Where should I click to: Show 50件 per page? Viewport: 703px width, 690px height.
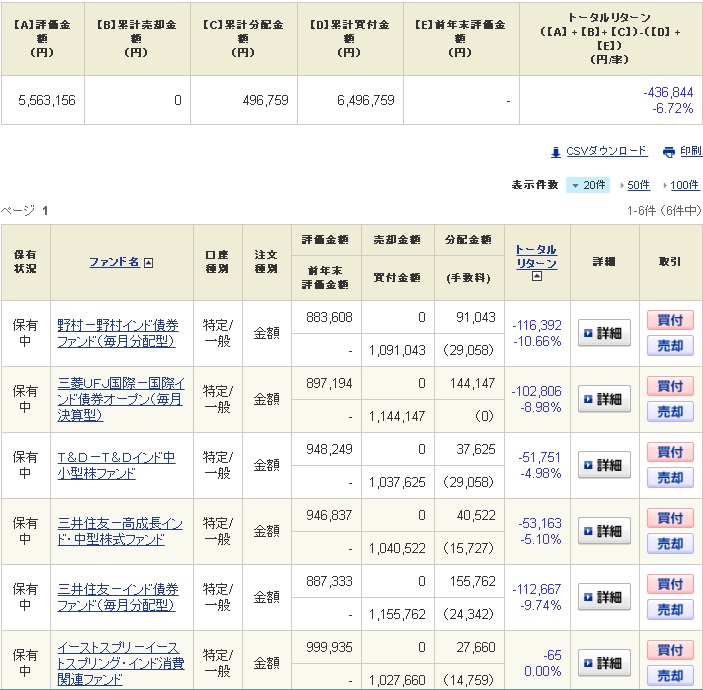637,185
